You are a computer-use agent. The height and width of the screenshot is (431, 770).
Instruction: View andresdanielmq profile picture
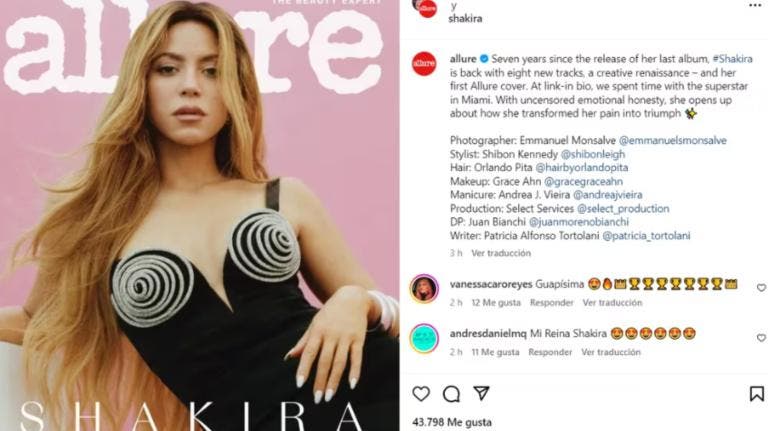coord(424,339)
